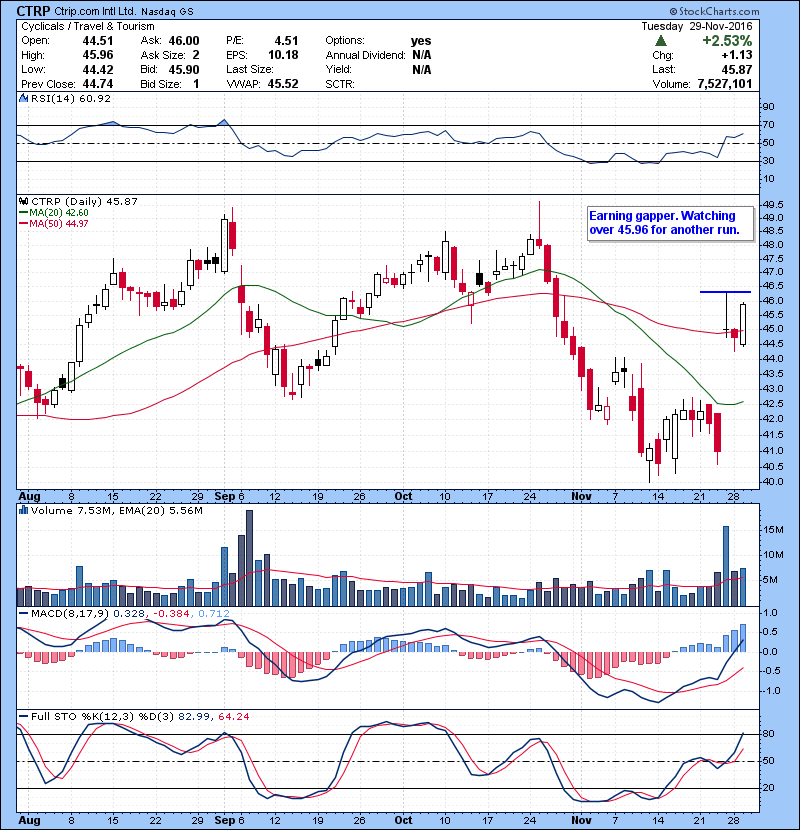Click the '40.0' price axis label
Image resolution: width=800 pixels, height=830 pixels.
click(x=773, y=482)
